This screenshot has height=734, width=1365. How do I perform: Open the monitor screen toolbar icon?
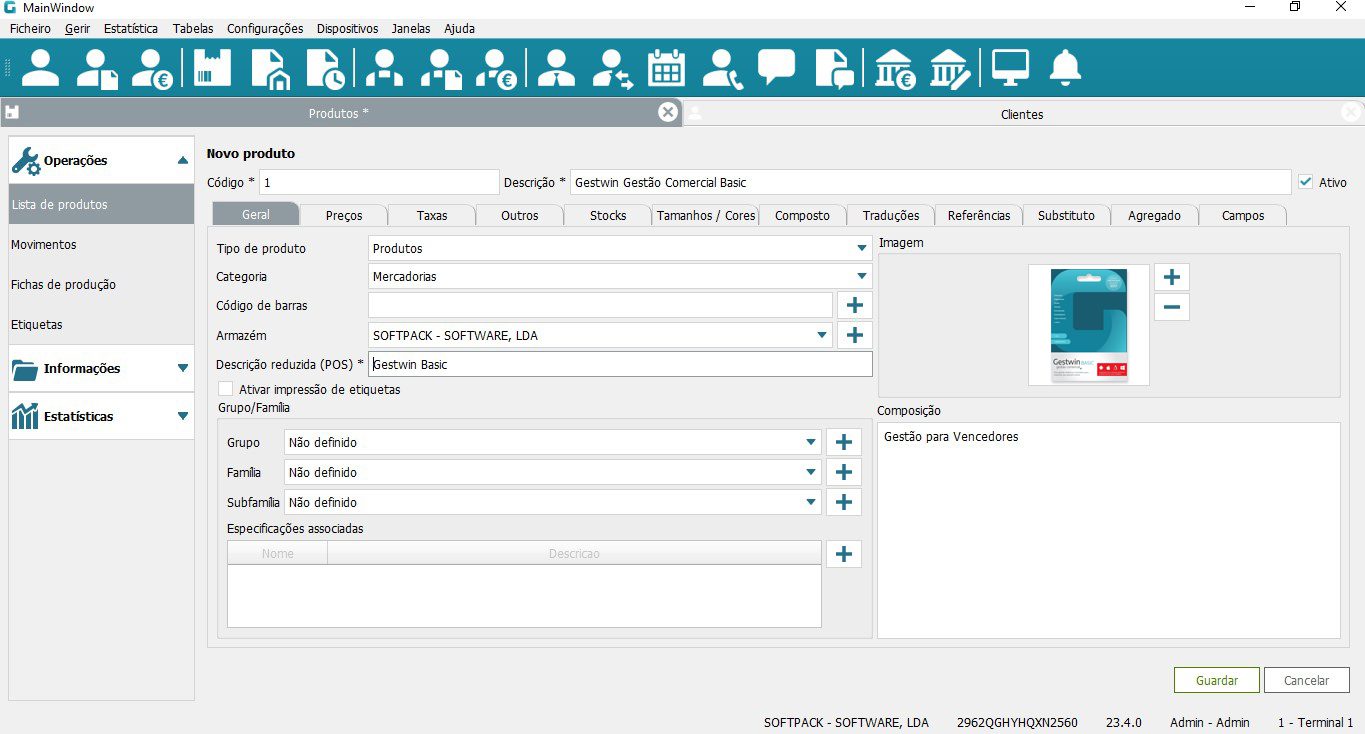[1010, 68]
